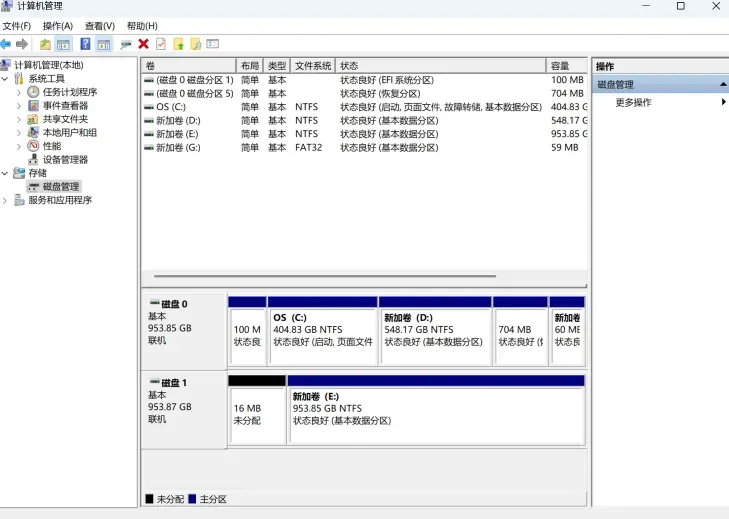729x519 pixels.
Task: Sort by the 状态 column header
Action: pyautogui.click(x=440, y=66)
